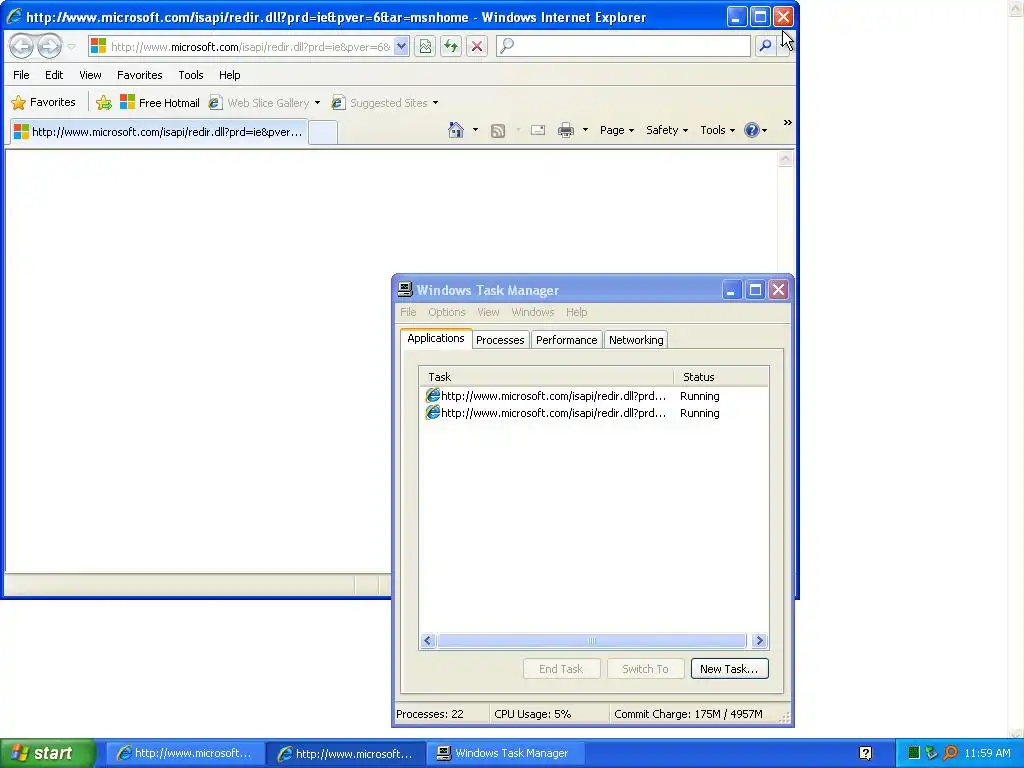Image resolution: width=1024 pixels, height=768 pixels.
Task: Click the Home icon in command bar
Action: click(456, 130)
